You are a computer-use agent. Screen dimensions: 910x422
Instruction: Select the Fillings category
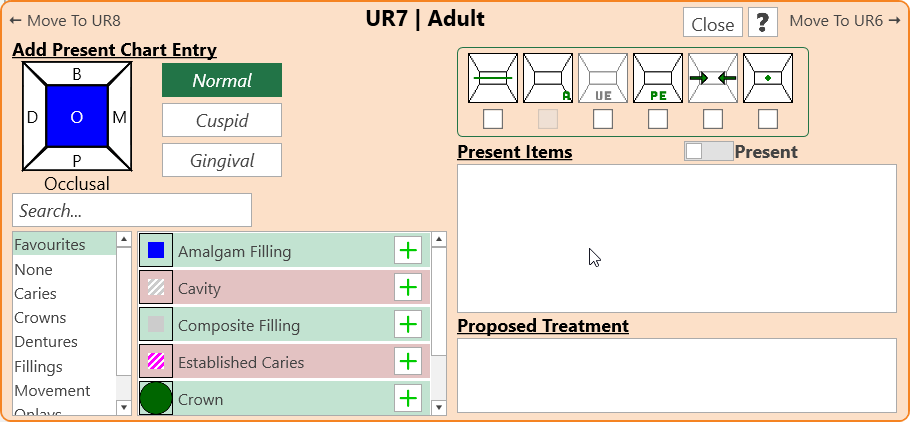coord(38,366)
